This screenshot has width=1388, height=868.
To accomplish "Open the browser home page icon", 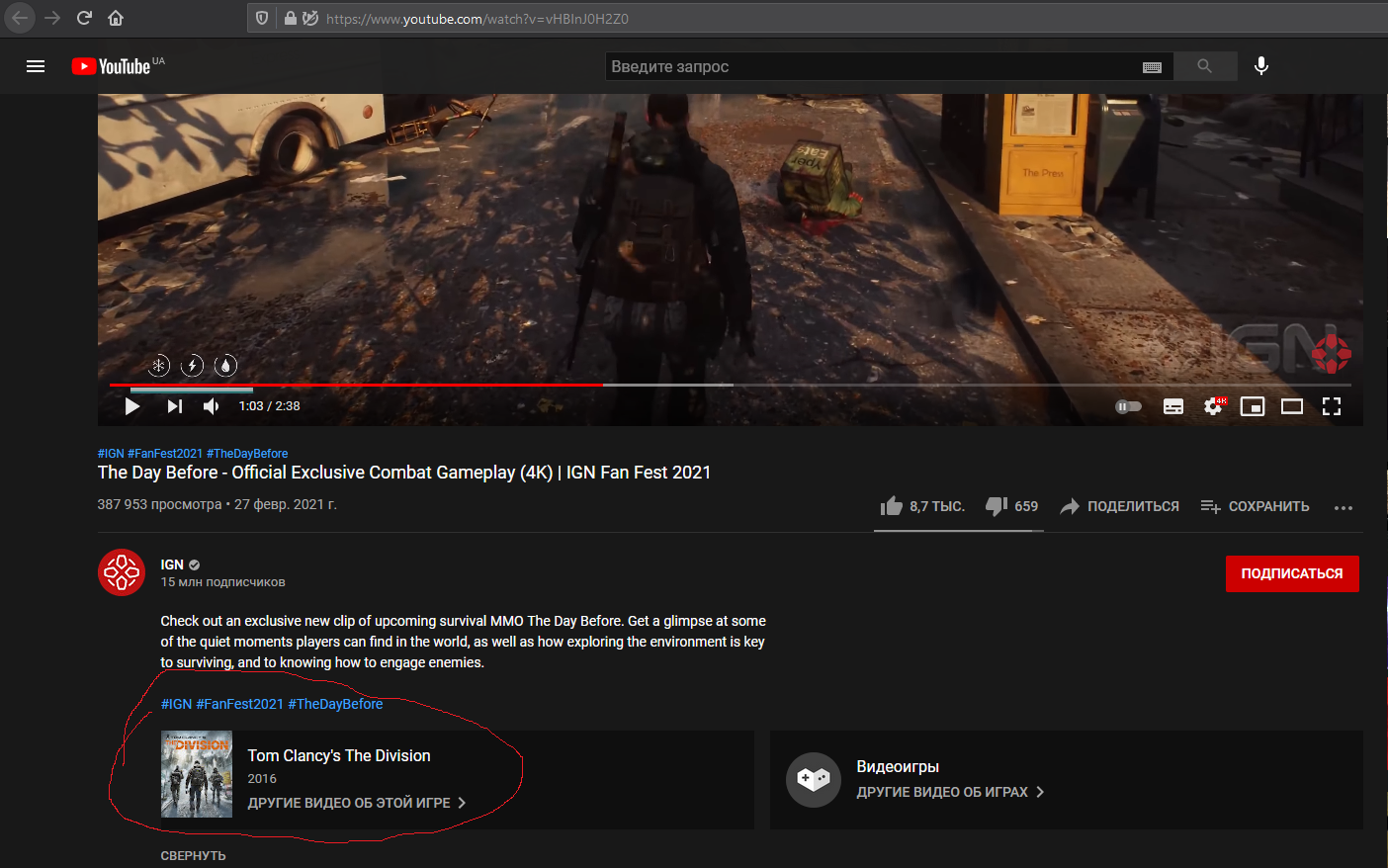I will (x=116, y=18).
